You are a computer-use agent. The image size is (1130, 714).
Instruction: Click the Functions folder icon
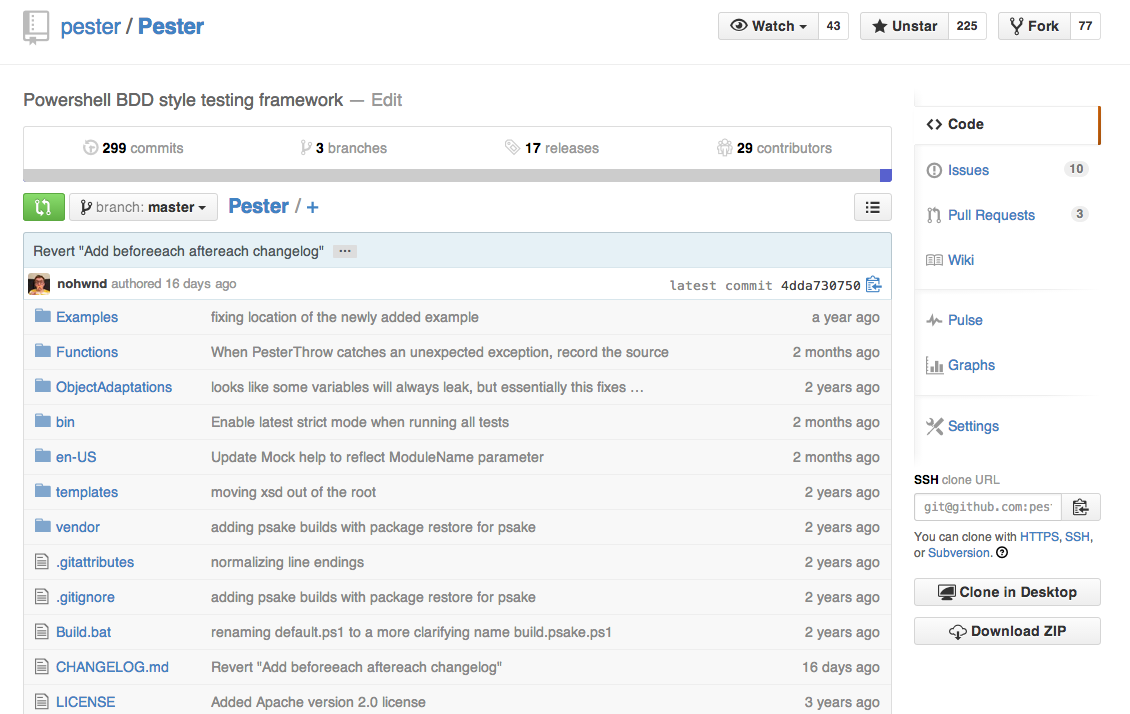coord(43,351)
